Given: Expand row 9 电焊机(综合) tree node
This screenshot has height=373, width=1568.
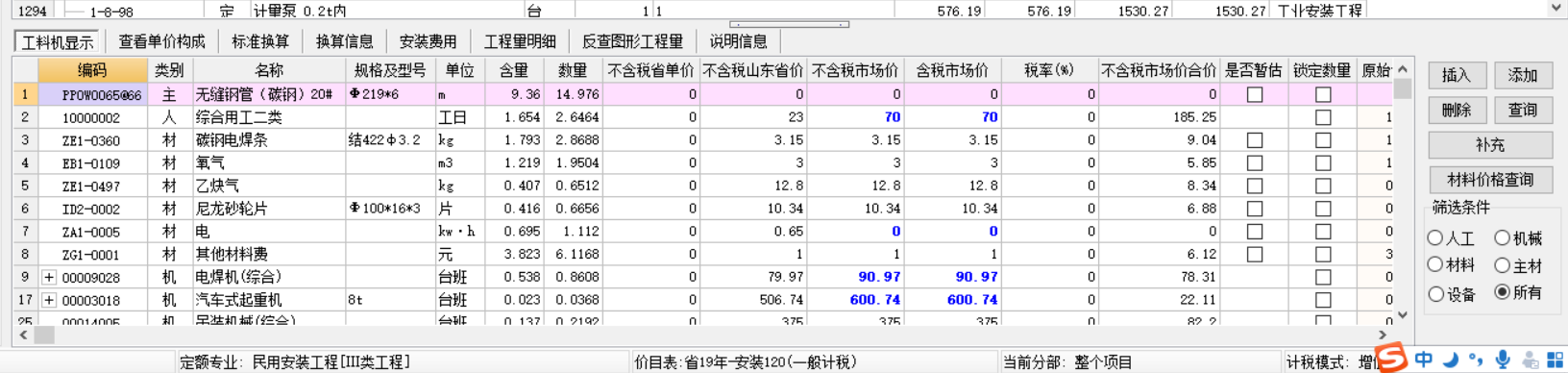Looking at the screenshot, I should (x=49, y=277).
